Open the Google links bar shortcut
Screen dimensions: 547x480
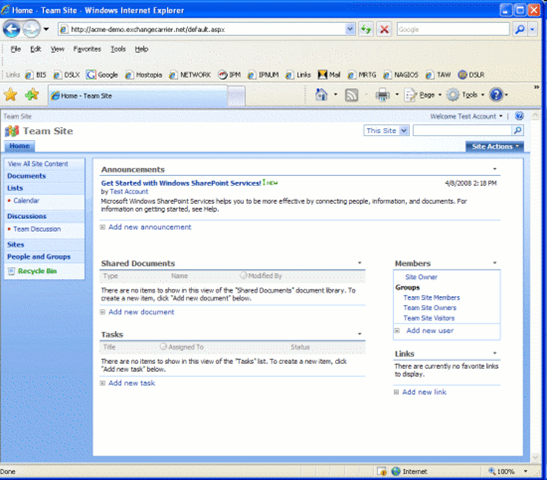pos(102,75)
